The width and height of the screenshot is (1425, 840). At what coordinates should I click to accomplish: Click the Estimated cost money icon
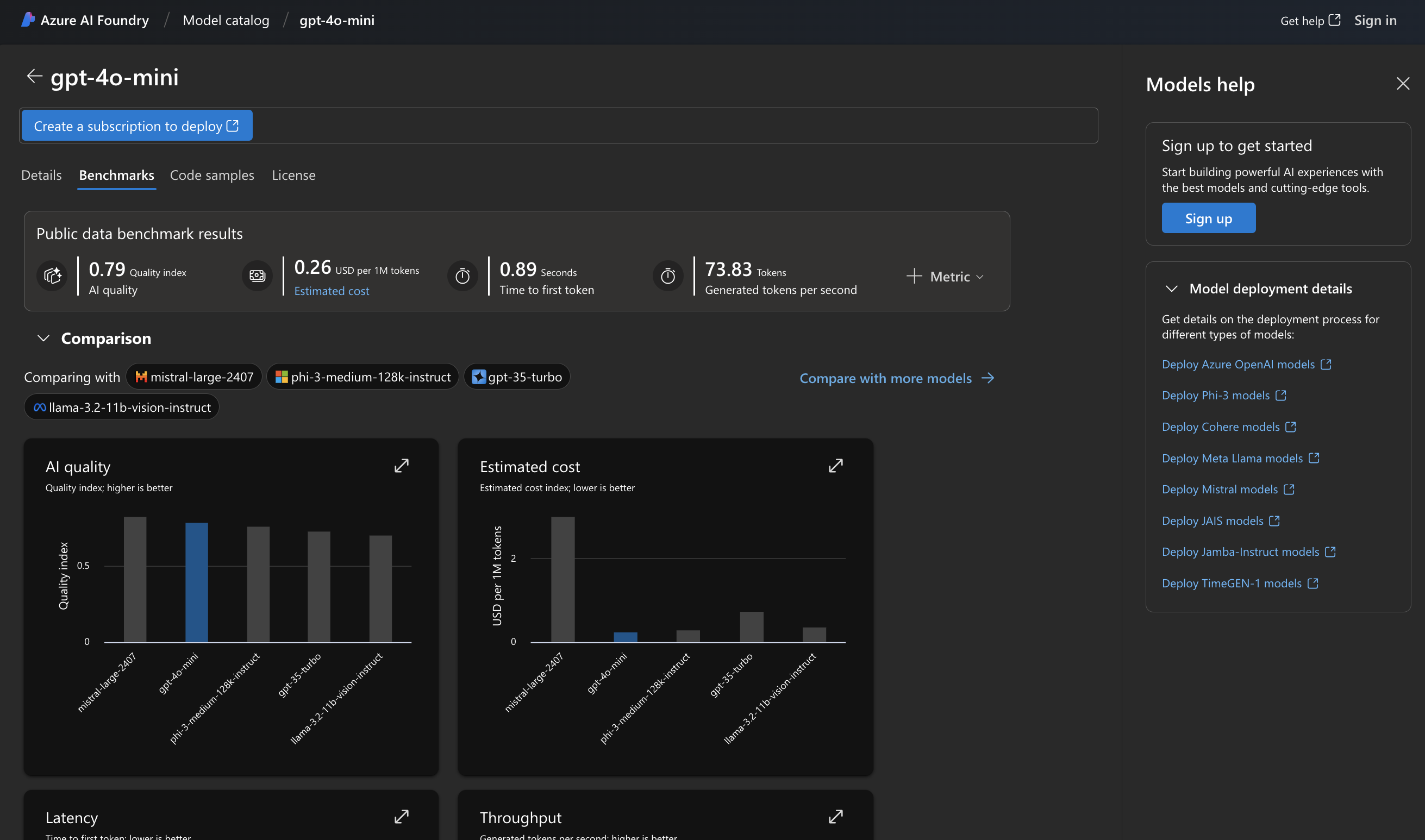tap(258, 276)
